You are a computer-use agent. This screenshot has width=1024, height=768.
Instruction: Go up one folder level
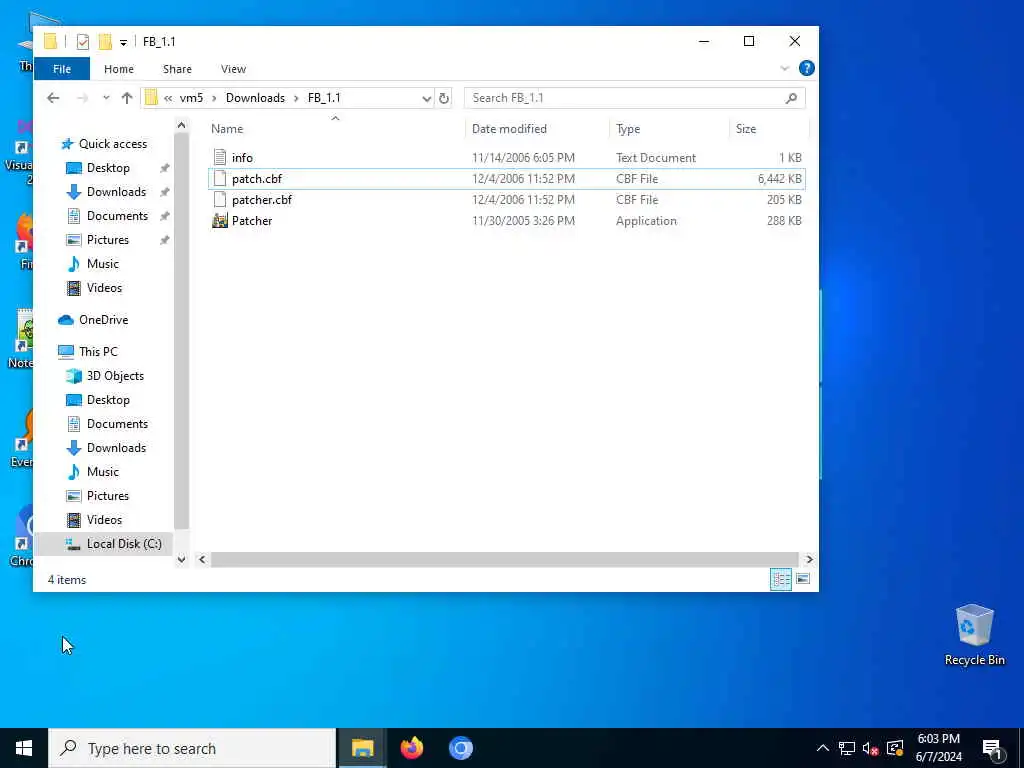127,98
